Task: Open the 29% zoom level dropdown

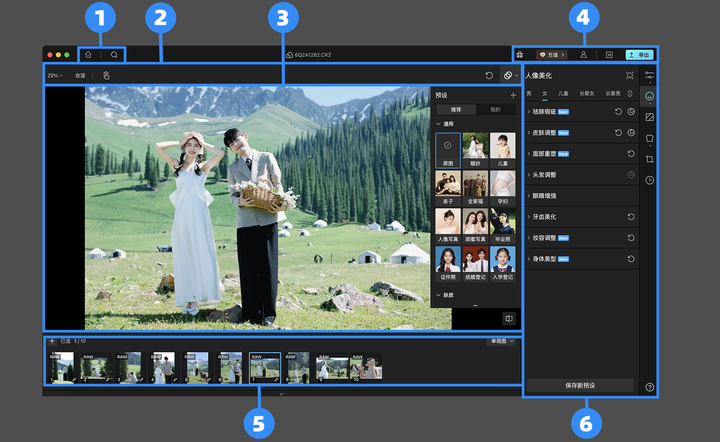Action: pyautogui.click(x=54, y=75)
